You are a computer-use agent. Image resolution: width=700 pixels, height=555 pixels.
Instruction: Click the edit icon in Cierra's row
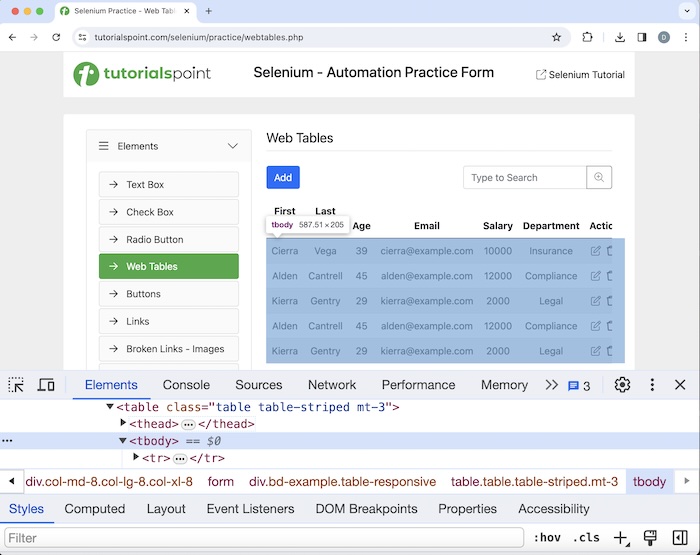[596, 251]
